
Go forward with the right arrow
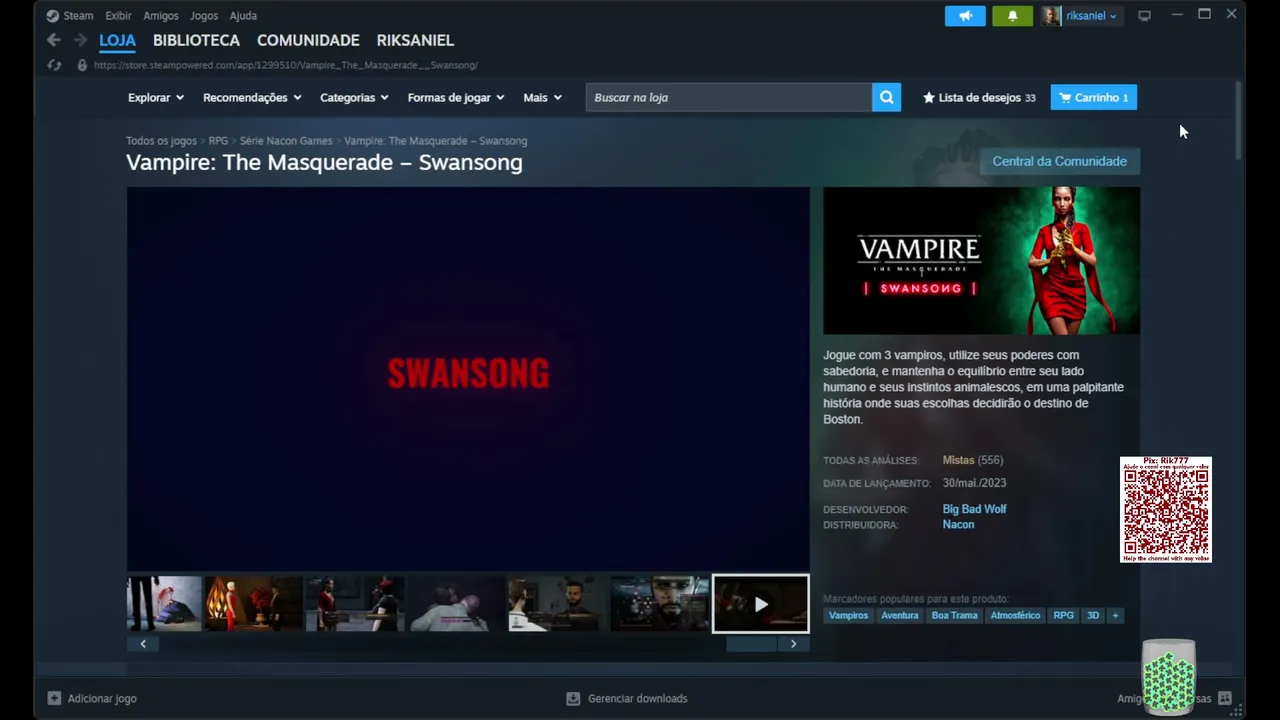point(81,40)
